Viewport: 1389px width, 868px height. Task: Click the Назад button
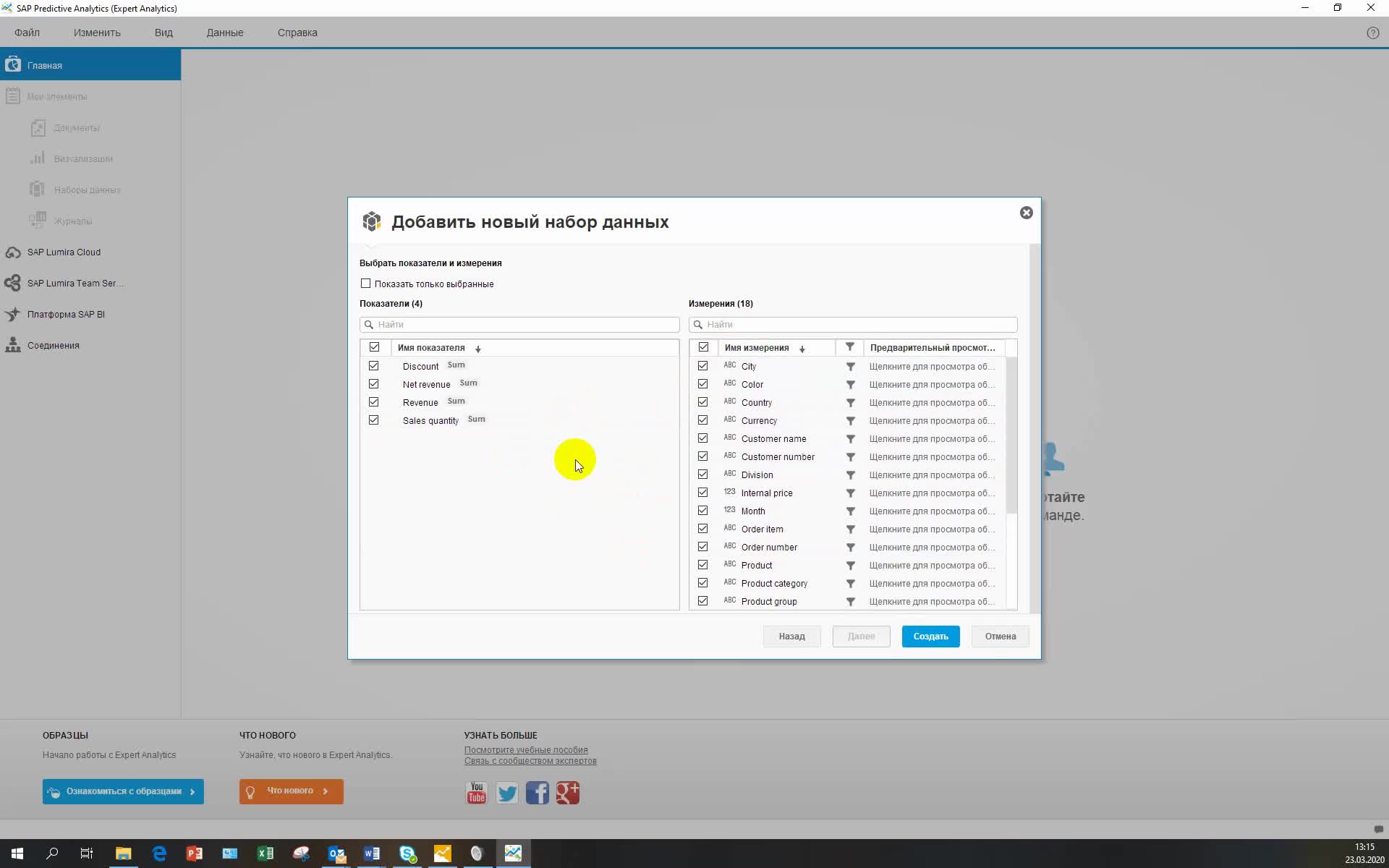[791, 637]
